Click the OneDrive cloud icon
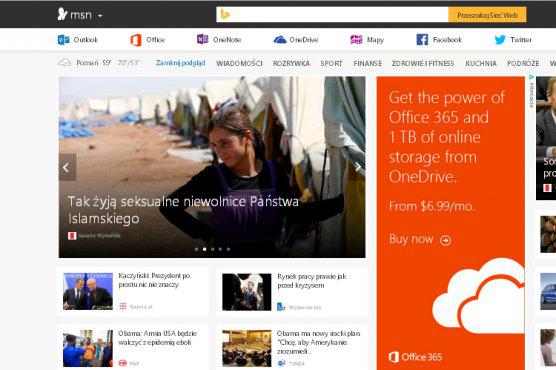Screen dimensions: 556x370 coord(280,39)
